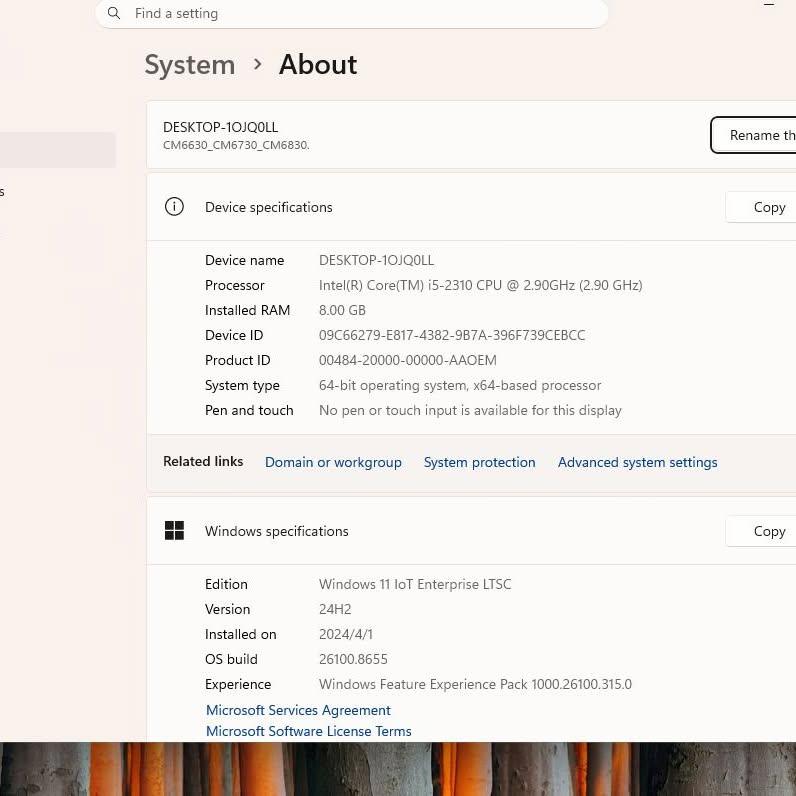Click the System type label

coord(242,385)
